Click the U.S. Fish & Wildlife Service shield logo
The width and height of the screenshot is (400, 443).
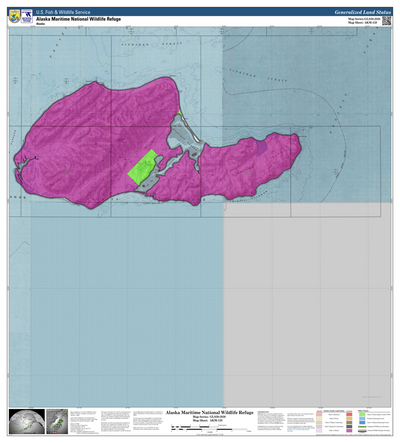(15, 16)
